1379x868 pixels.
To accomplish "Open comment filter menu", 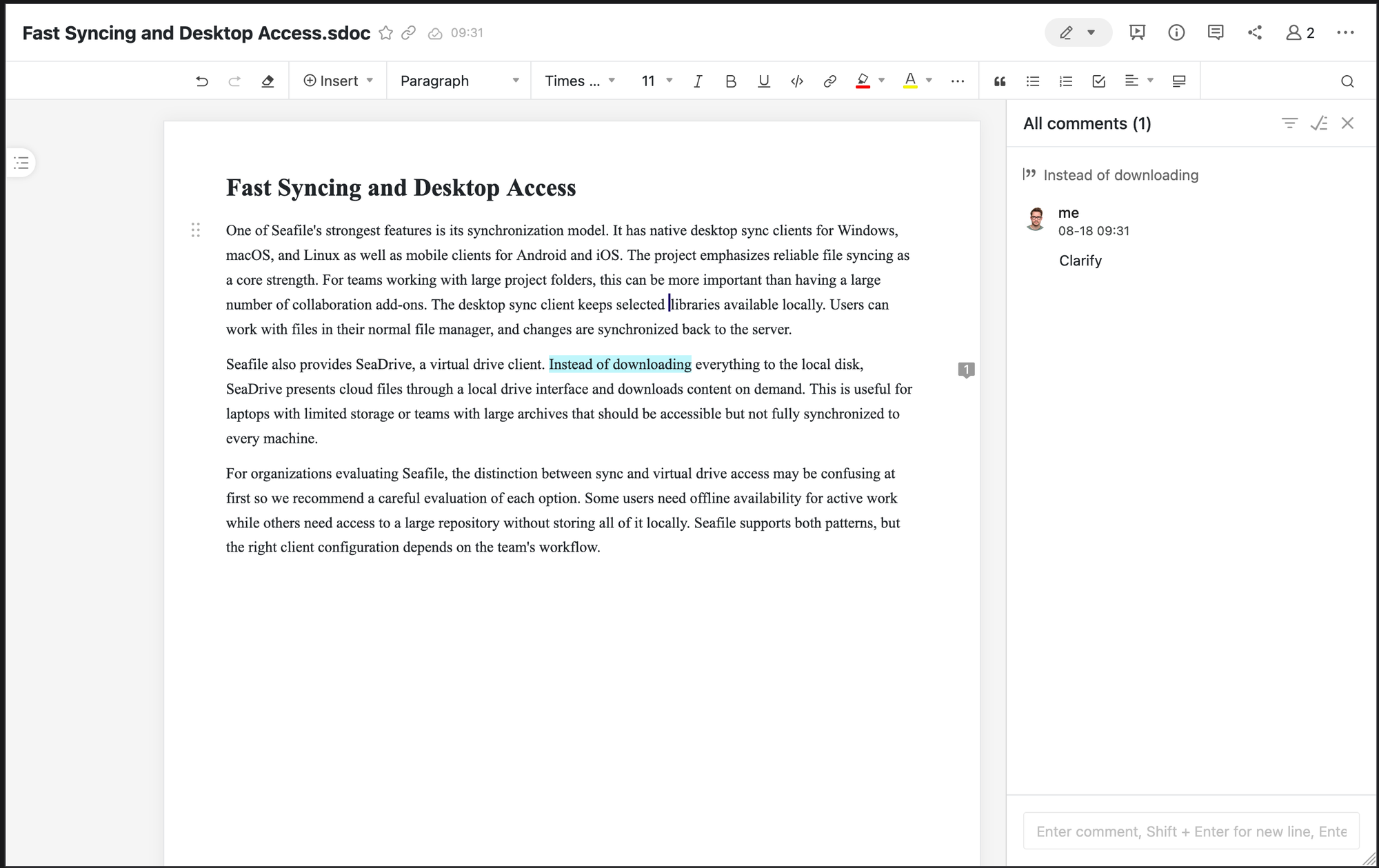I will pyautogui.click(x=1289, y=123).
